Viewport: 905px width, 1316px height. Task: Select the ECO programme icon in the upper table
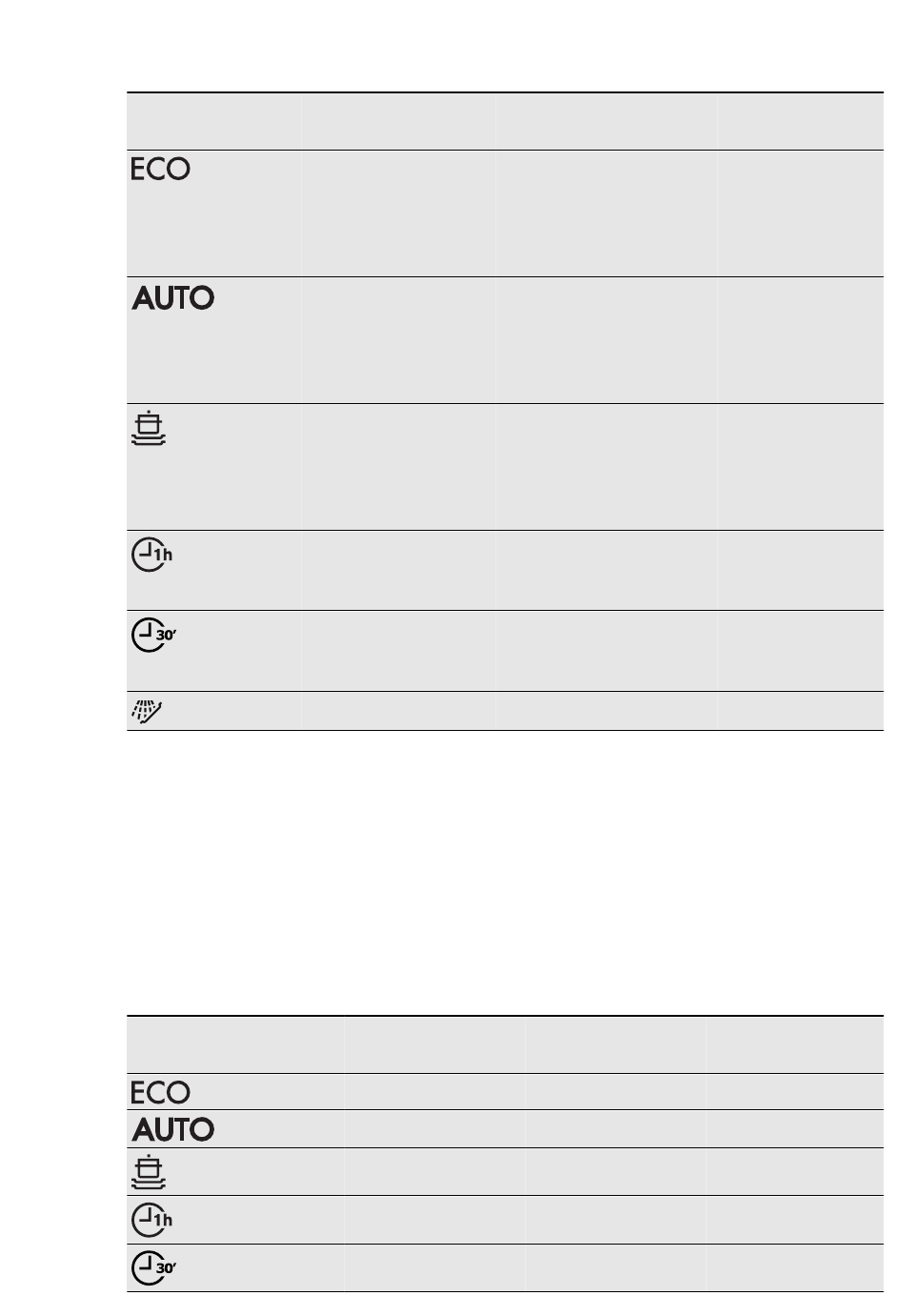tap(160, 170)
